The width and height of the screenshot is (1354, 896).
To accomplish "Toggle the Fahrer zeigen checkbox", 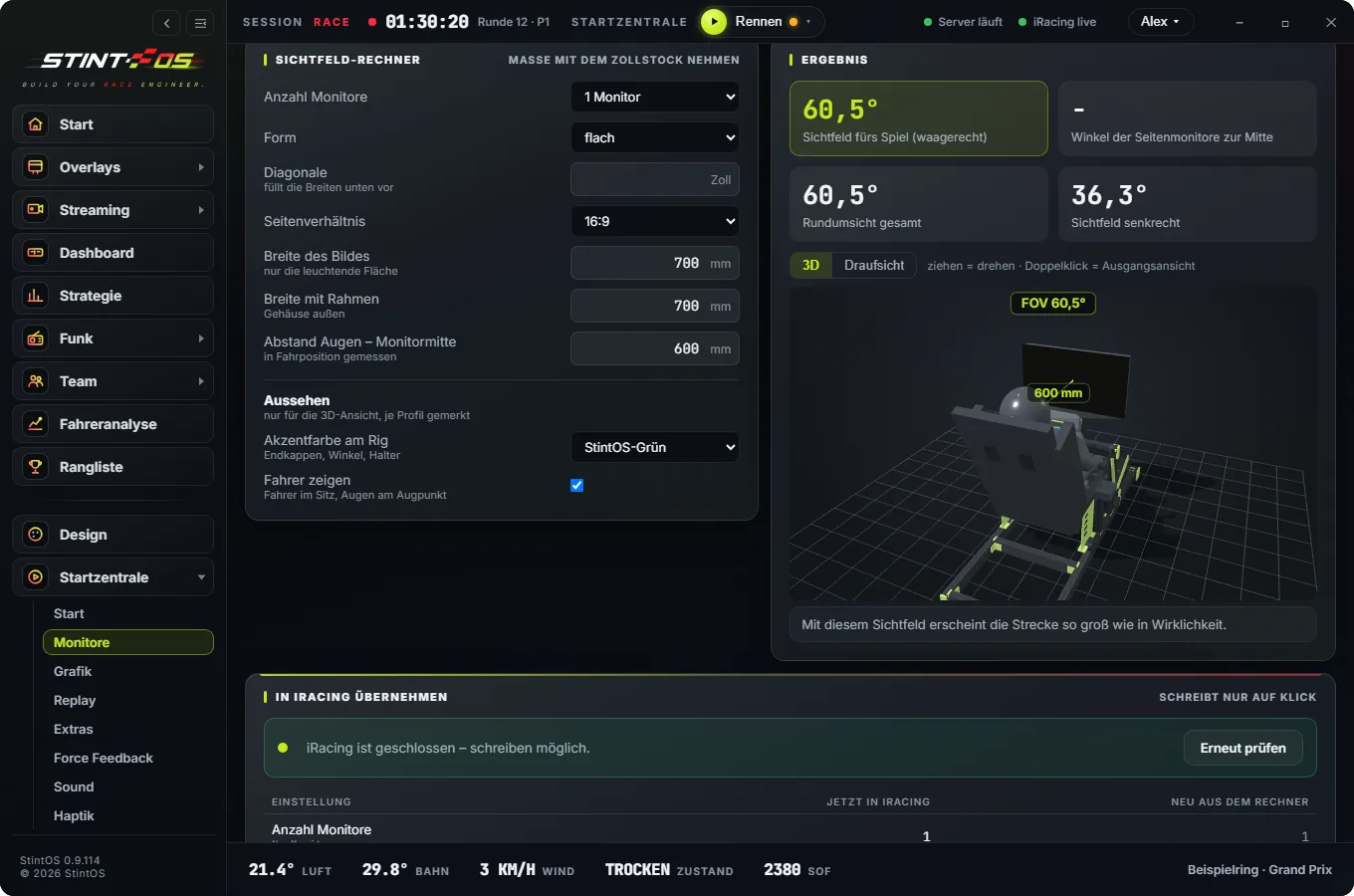I will click(576, 486).
